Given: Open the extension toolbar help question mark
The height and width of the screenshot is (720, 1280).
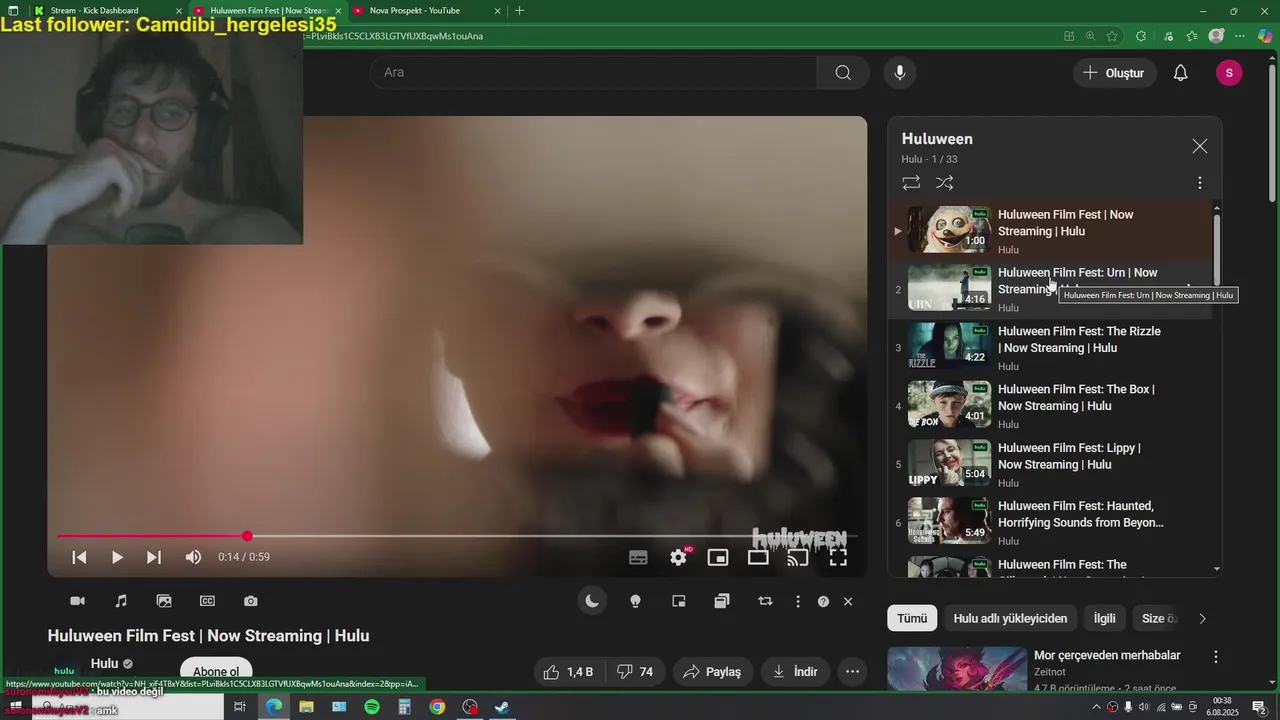Looking at the screenshot, I should (x=823, y=601).
